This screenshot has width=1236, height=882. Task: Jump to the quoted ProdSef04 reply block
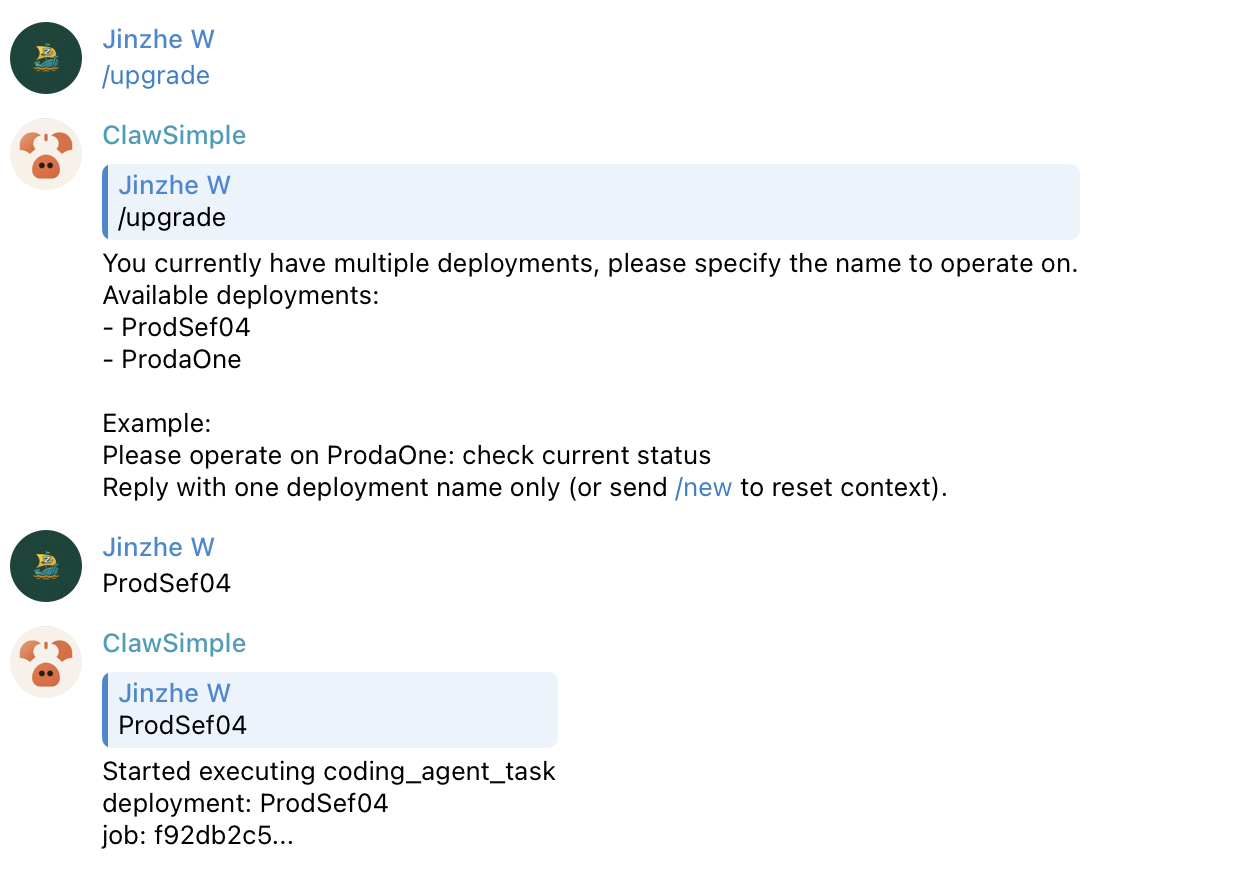coord(330,710)
